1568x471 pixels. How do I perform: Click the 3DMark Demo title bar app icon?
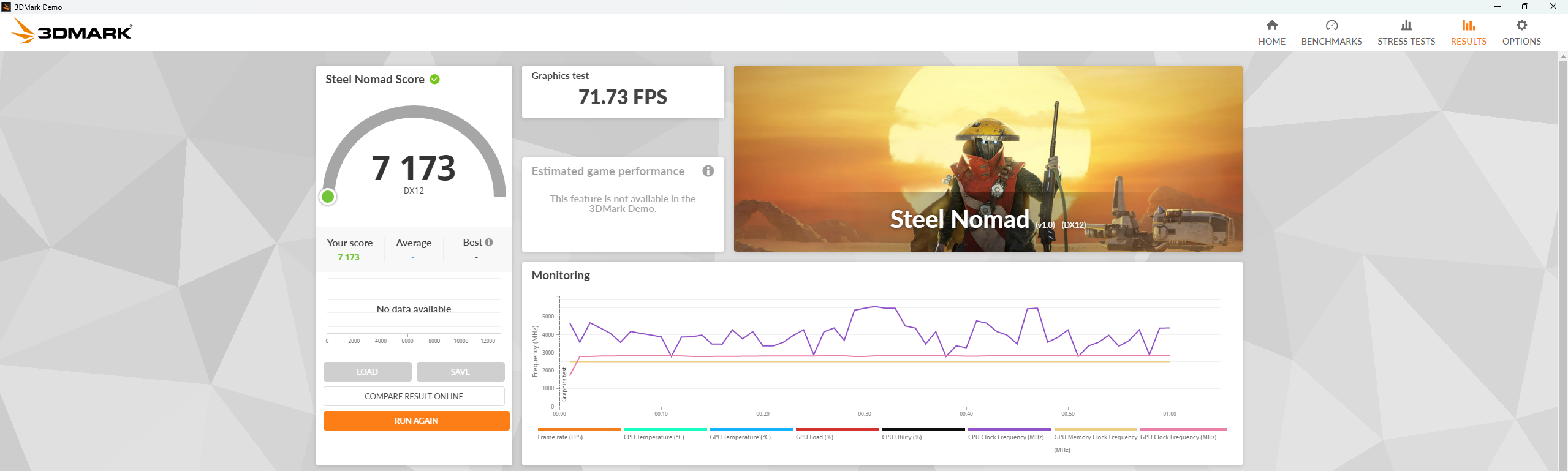6,7
